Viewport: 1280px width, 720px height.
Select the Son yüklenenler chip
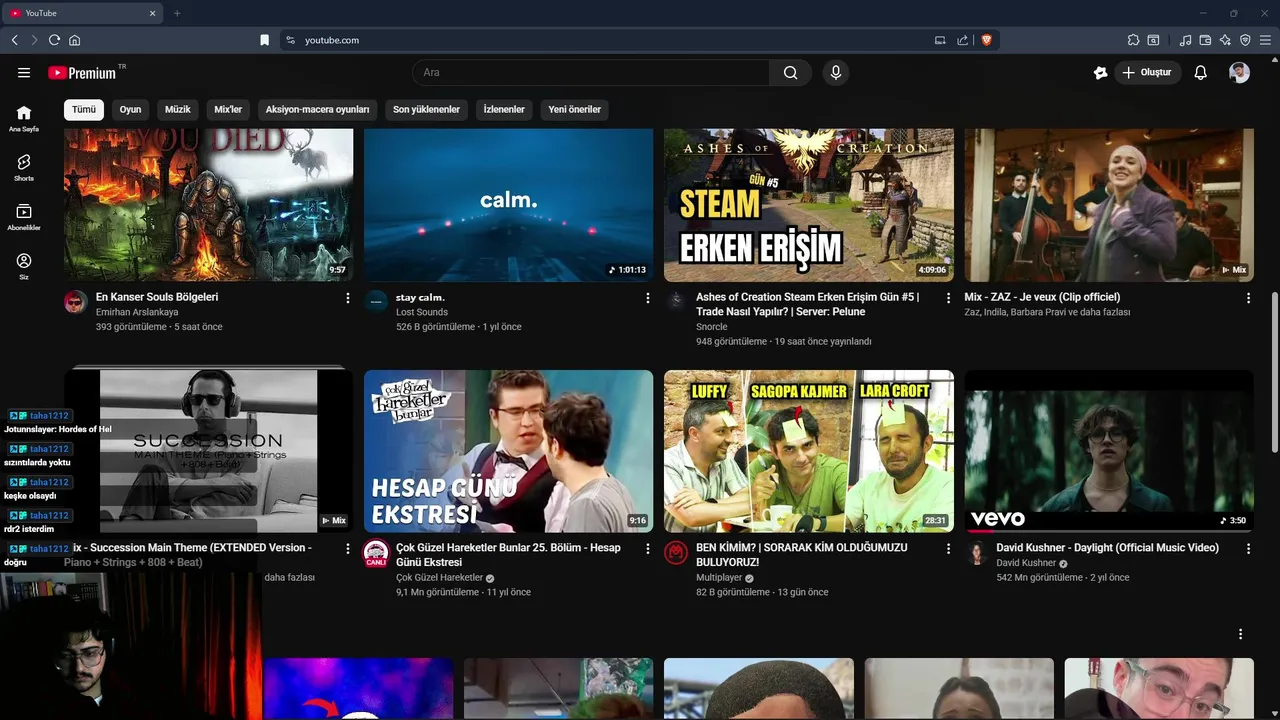pyautogui.click(x=426, y=109)
